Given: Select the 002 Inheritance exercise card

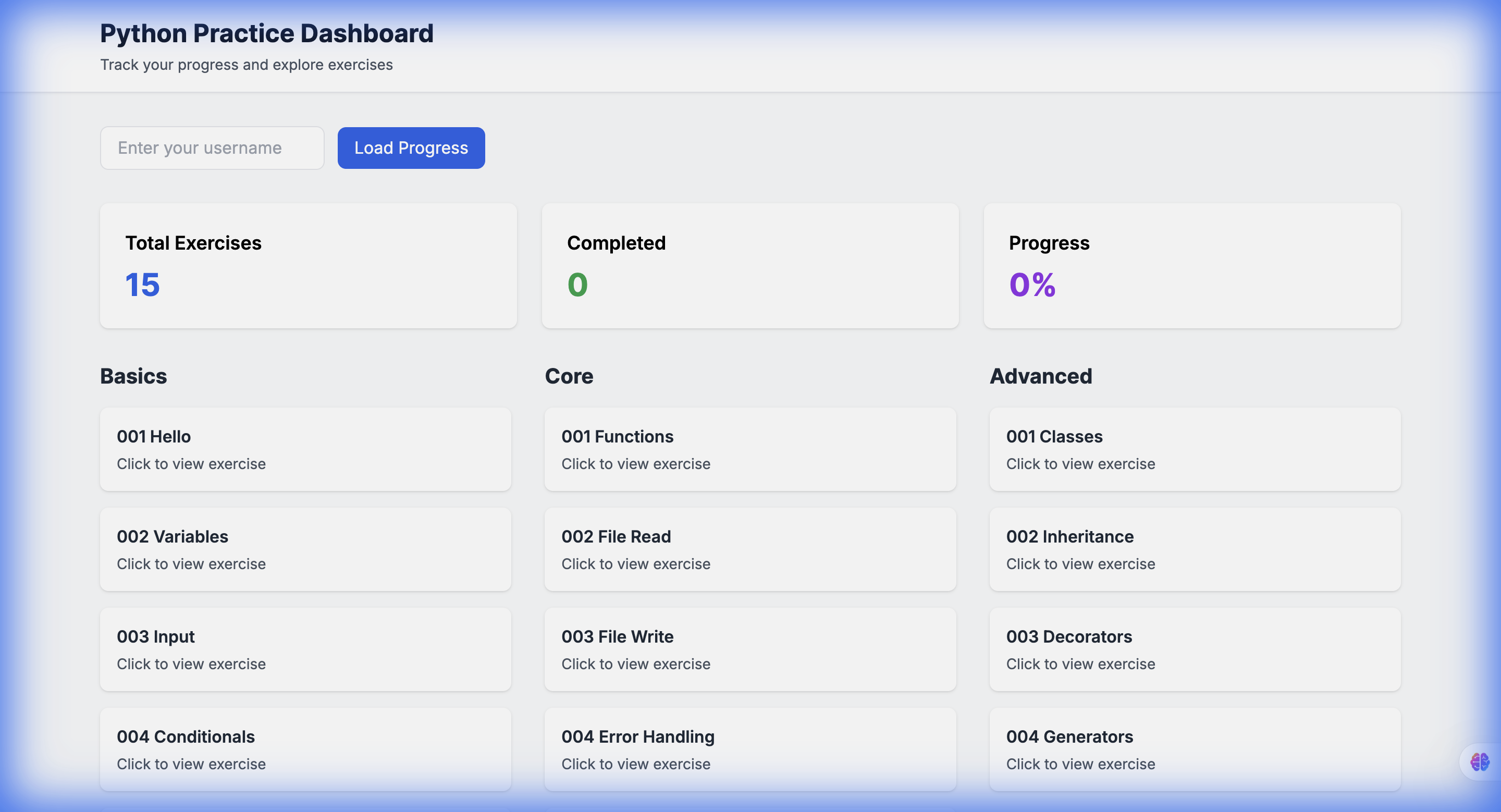Looking at the screenshot, I should (x=1195, y=549).
